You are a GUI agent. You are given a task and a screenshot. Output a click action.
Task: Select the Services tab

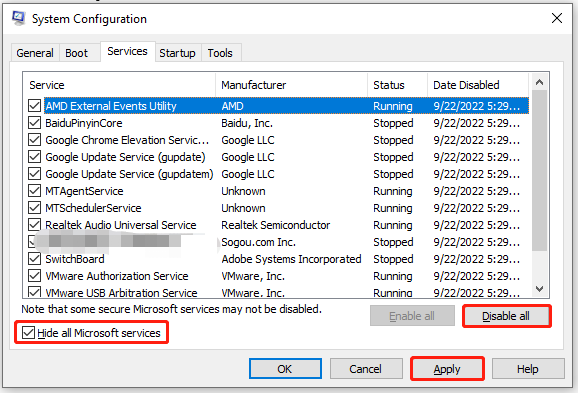coord(127,51)
